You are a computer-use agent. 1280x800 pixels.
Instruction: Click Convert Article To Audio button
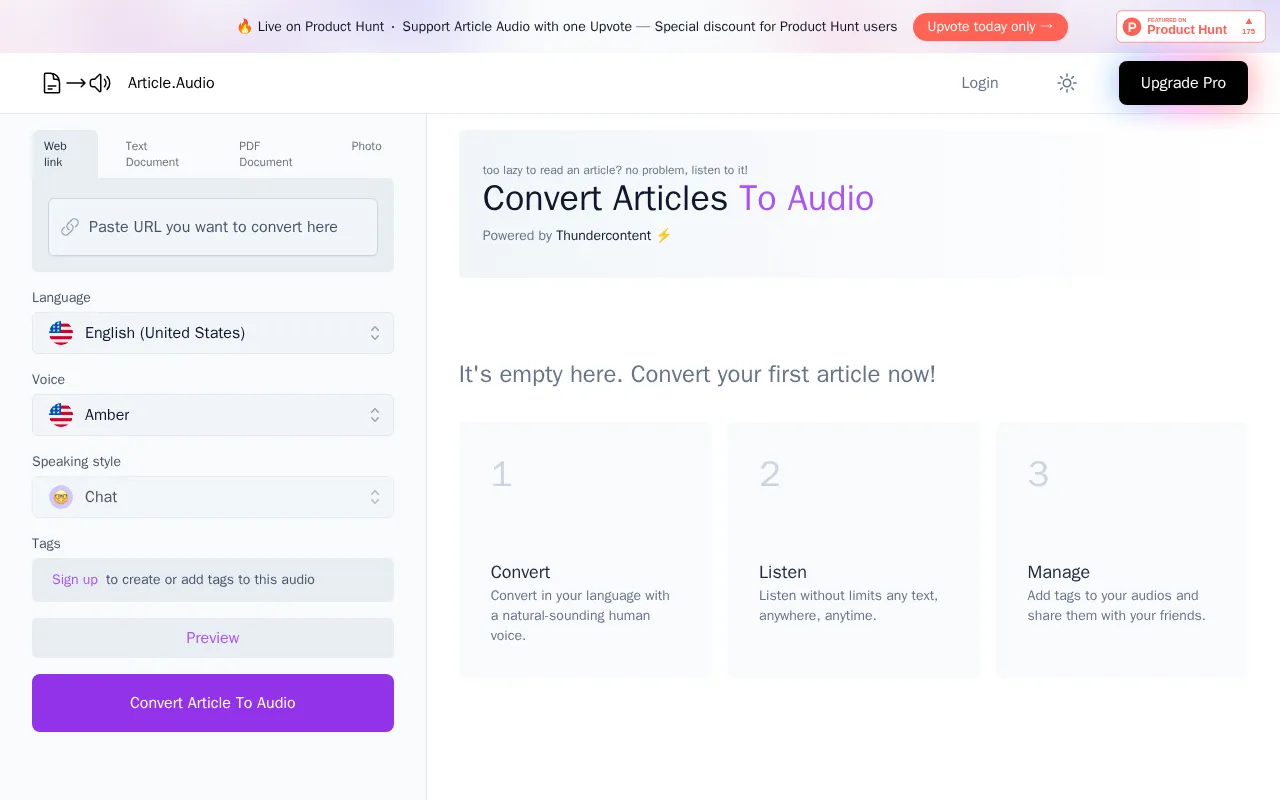click(213, 703)
